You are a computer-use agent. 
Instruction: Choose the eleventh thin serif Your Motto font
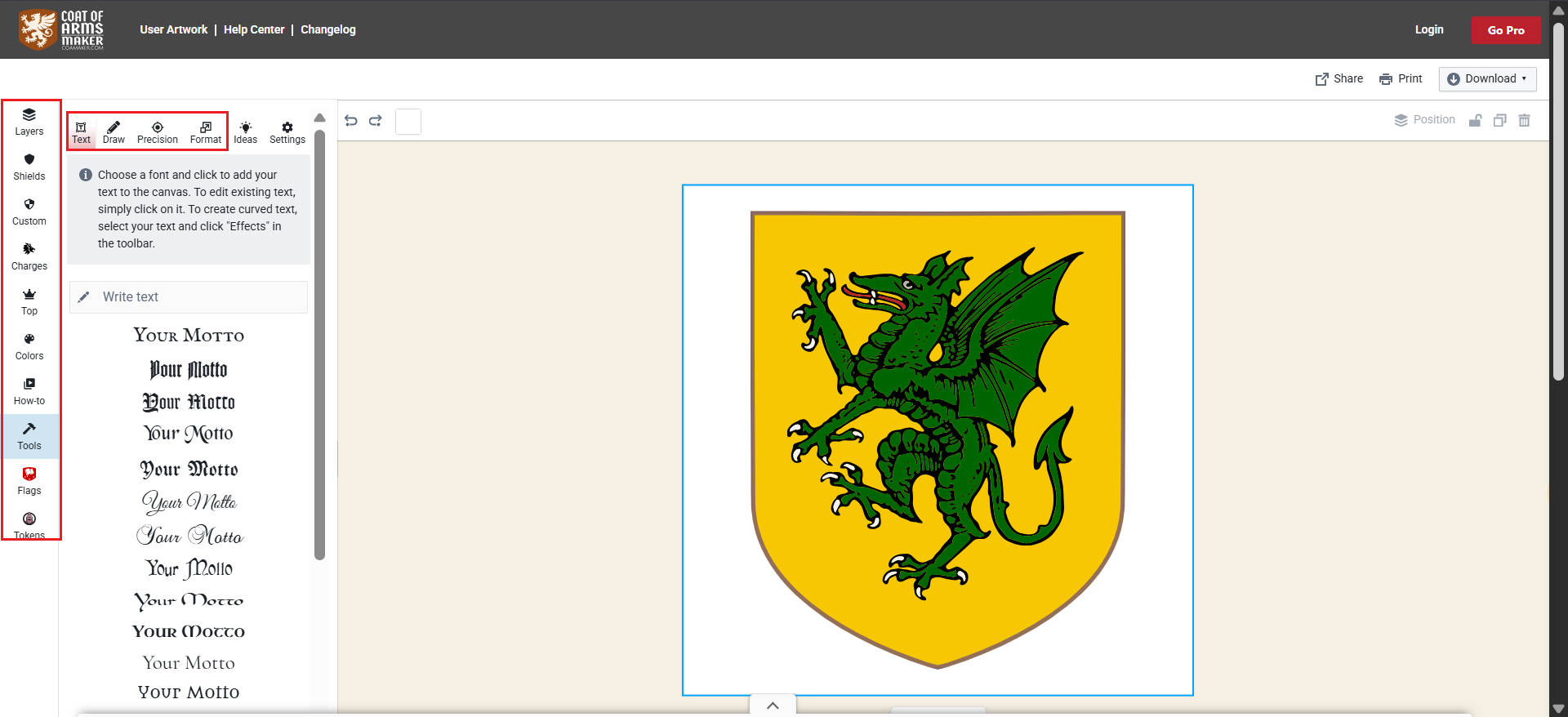(189, 663)
